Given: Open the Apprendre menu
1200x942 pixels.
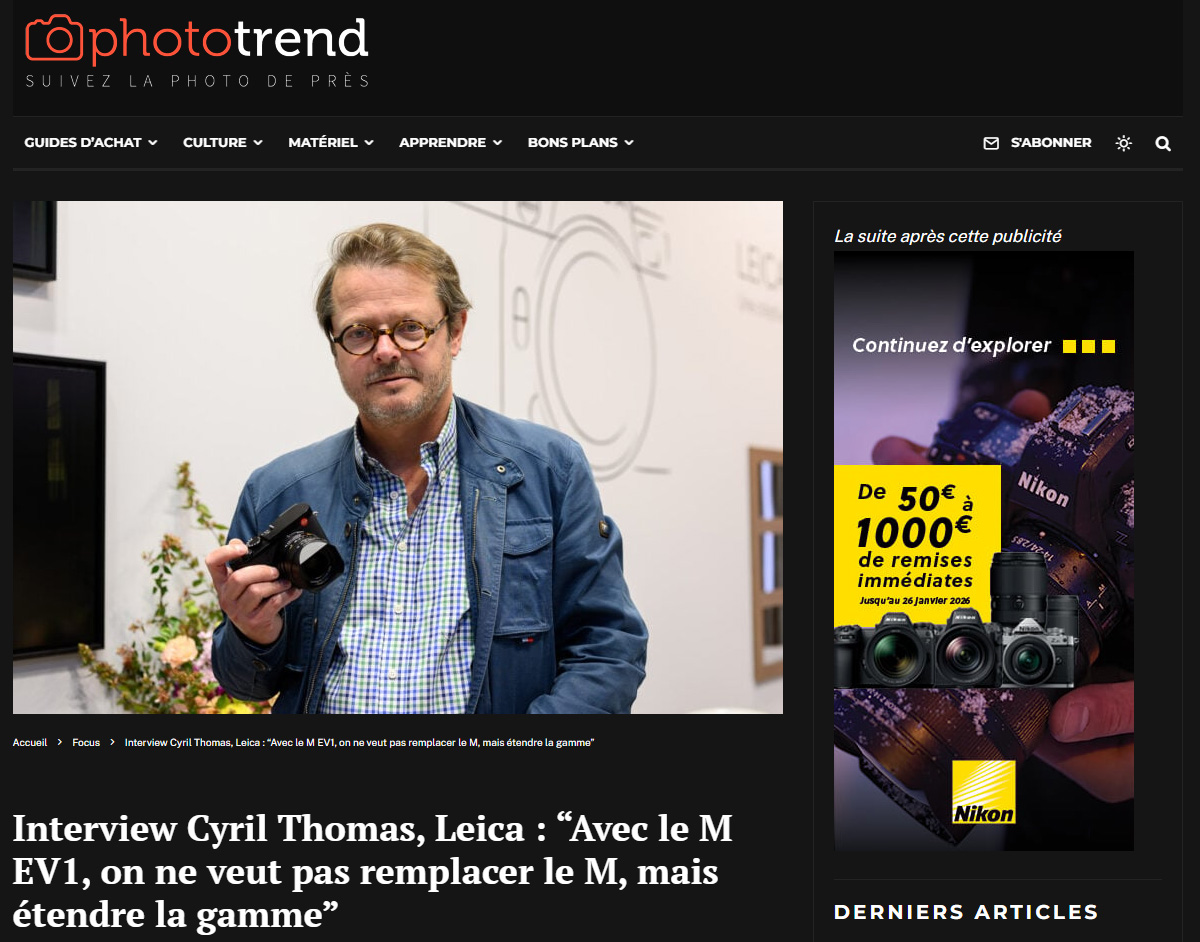Looking at the screenshot, I should 450,143.
